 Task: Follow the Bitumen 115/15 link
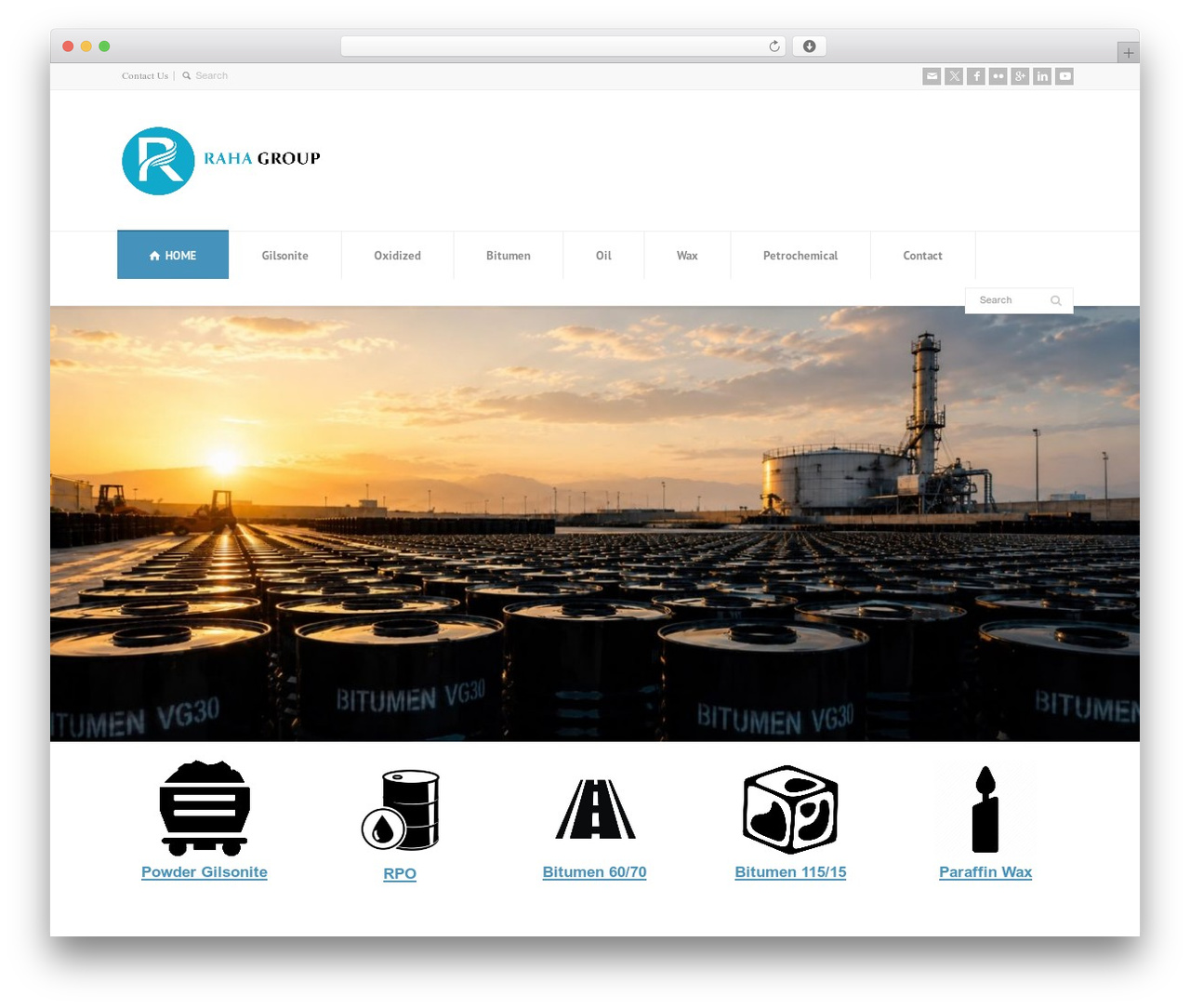[x=790, y=872]
